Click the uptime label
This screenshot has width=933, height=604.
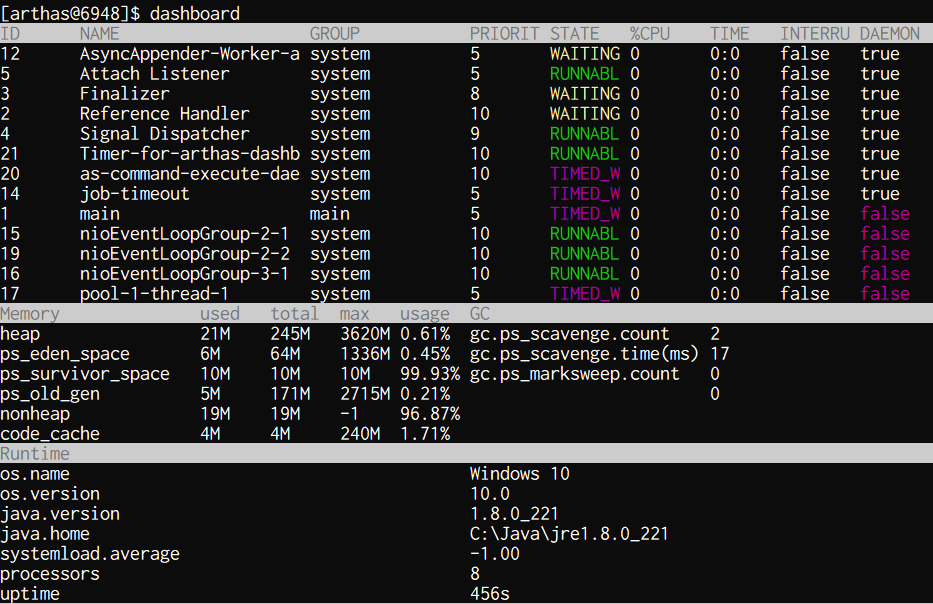[30, 594]
